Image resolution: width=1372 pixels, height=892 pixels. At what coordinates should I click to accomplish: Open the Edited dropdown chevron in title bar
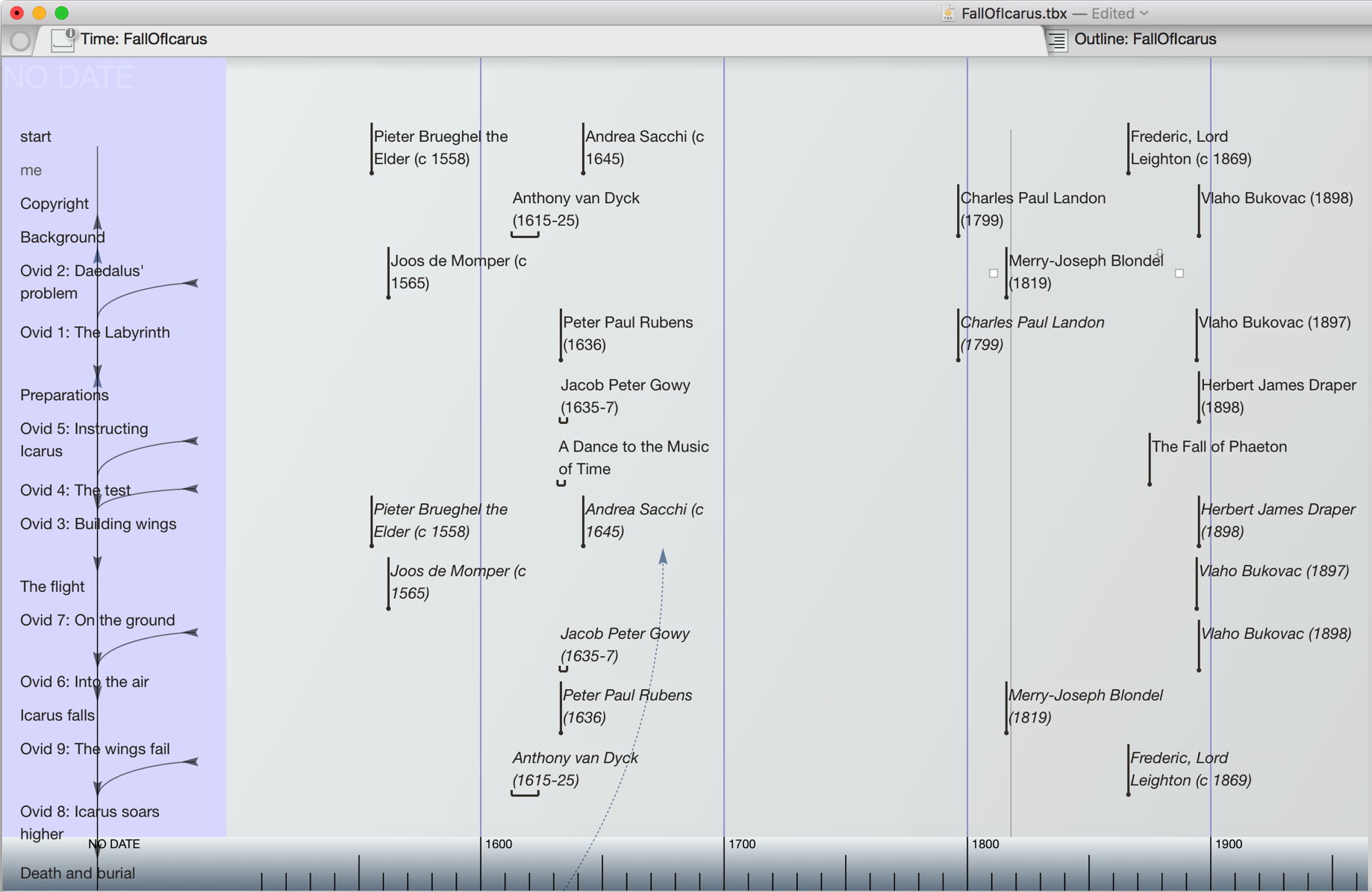tap(1144, 13)
